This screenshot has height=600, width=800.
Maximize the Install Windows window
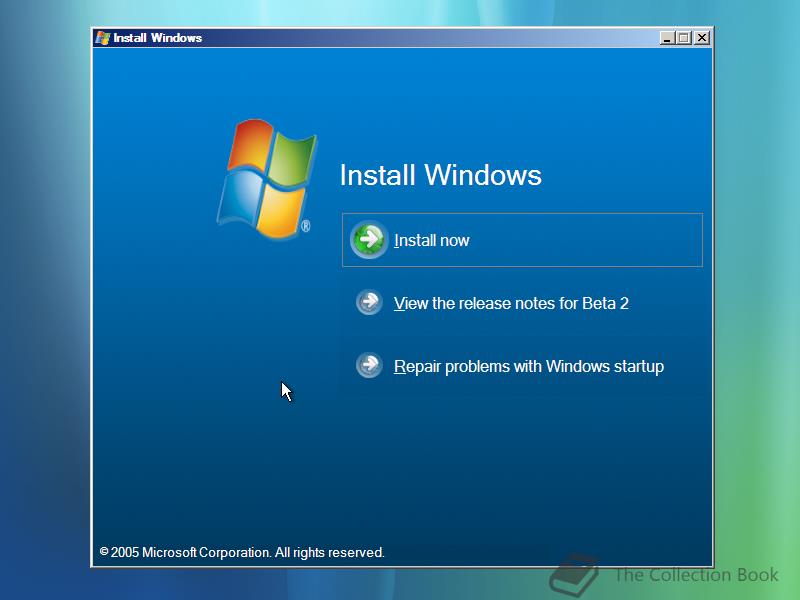pyautogui.click(x=684, y=38)
